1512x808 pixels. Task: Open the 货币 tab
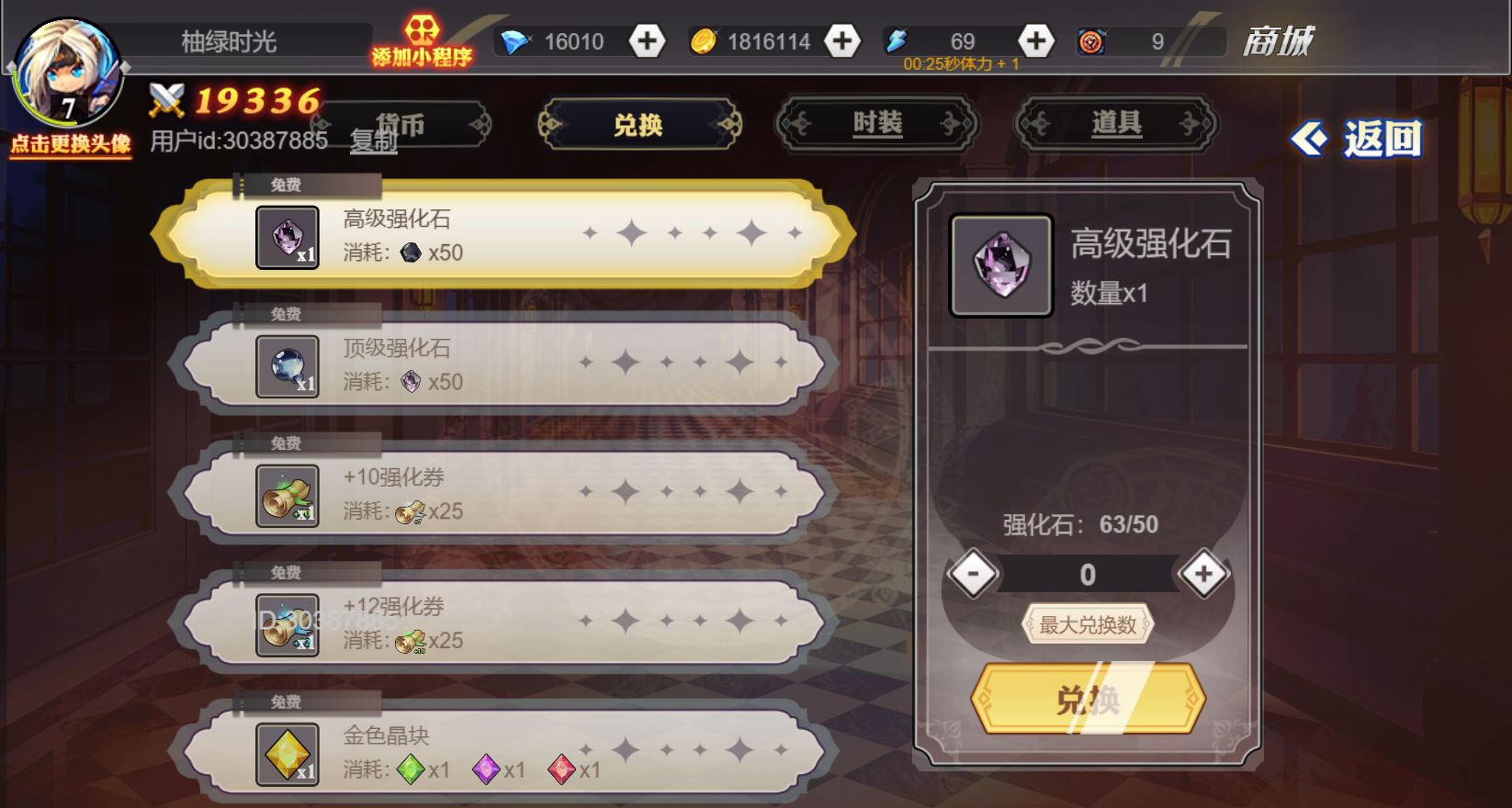[x=401, y=124]
